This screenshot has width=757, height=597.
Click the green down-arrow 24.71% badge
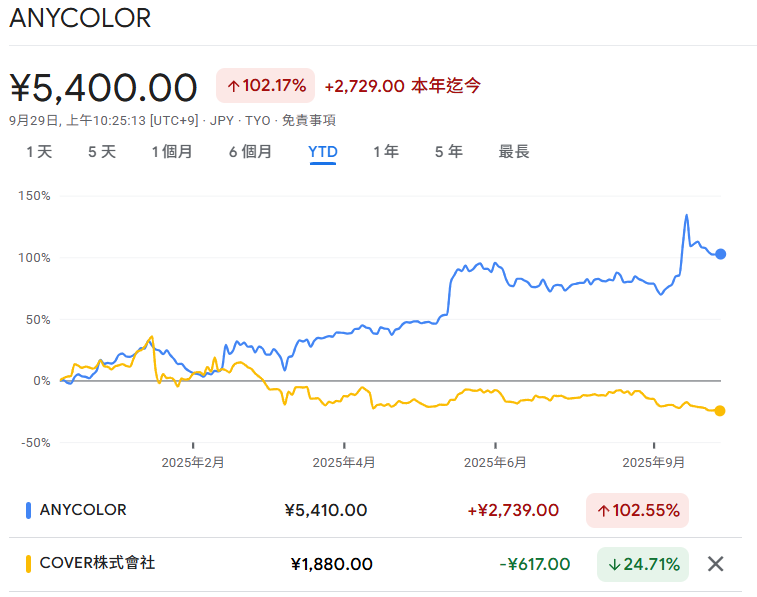click(x=642, y=564)
